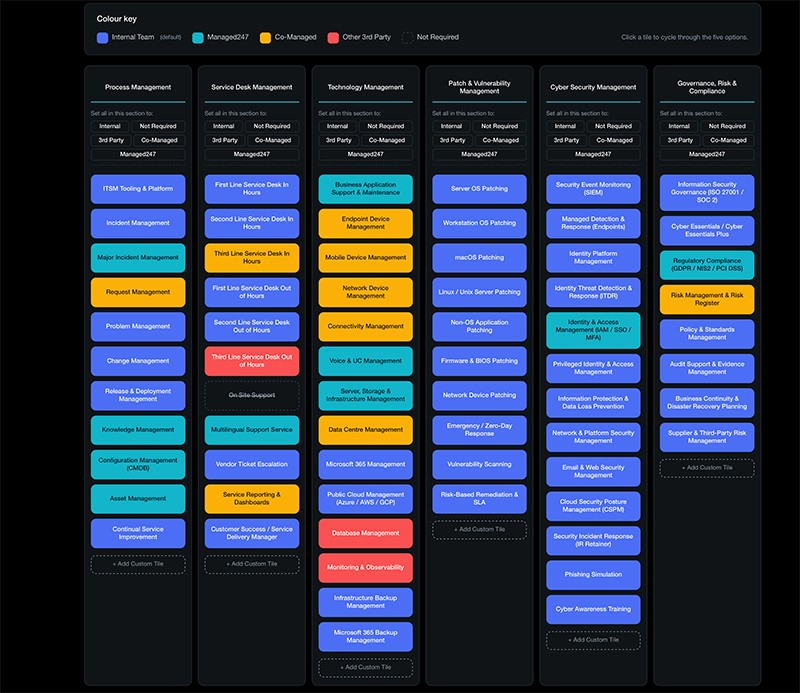Cycle the Server OS Patching tile
The height and width of the screenshot is (693, 800).
pos(479,189)
